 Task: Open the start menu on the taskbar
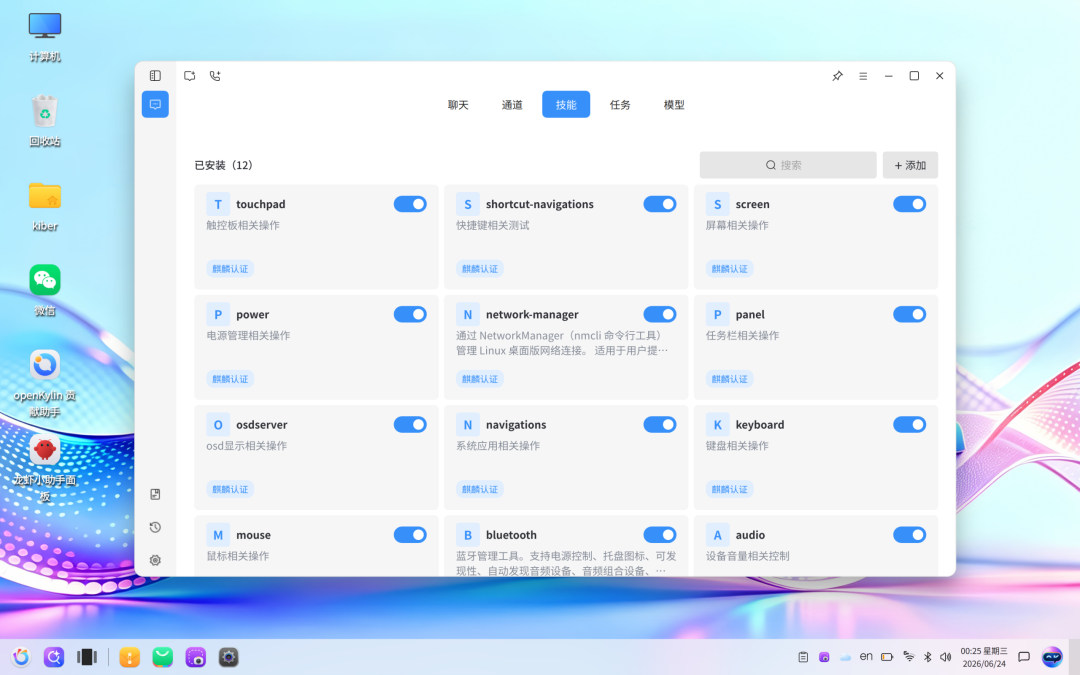coord(21,657)
